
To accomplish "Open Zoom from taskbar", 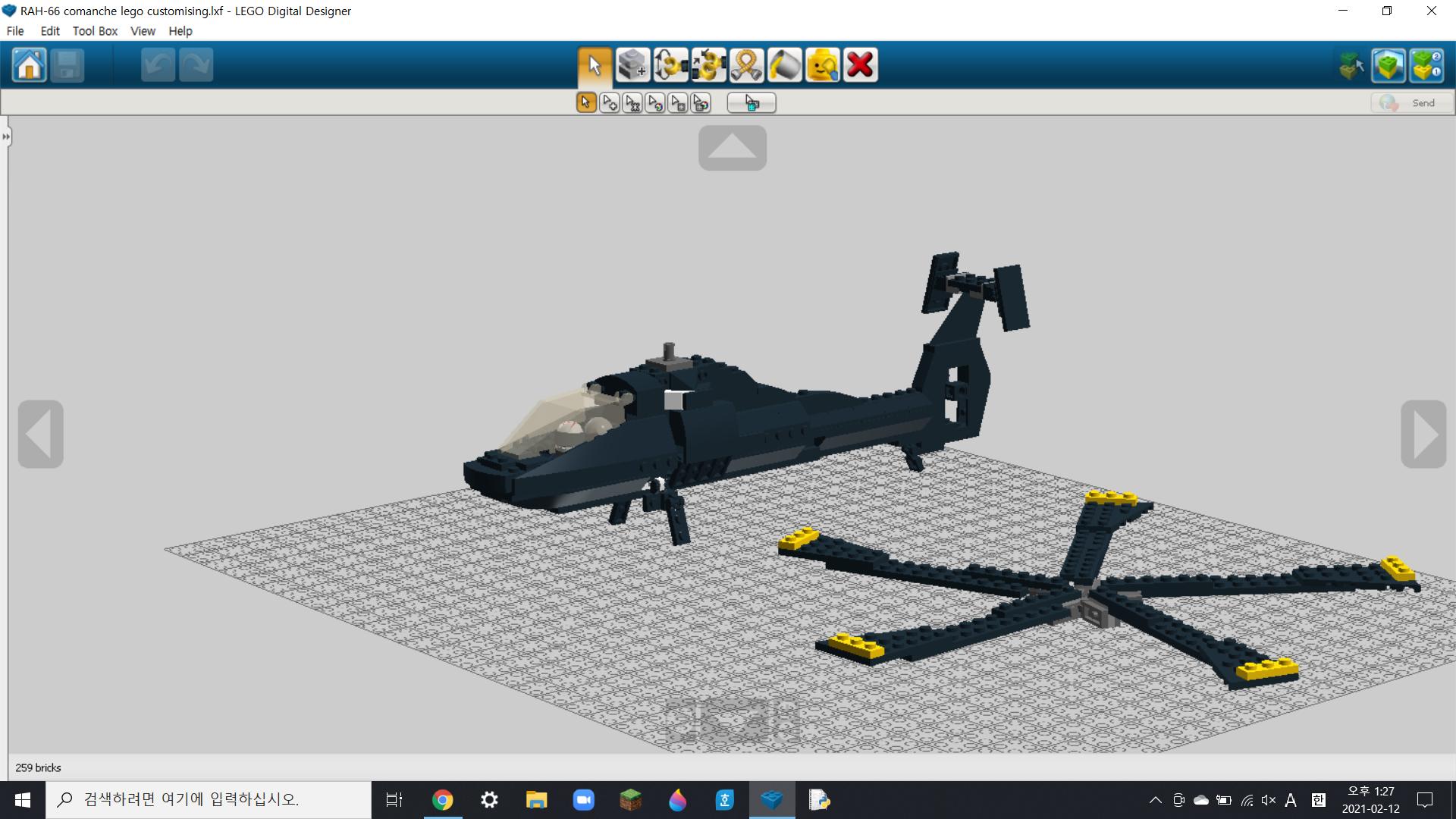I will [x=583, y=800].
